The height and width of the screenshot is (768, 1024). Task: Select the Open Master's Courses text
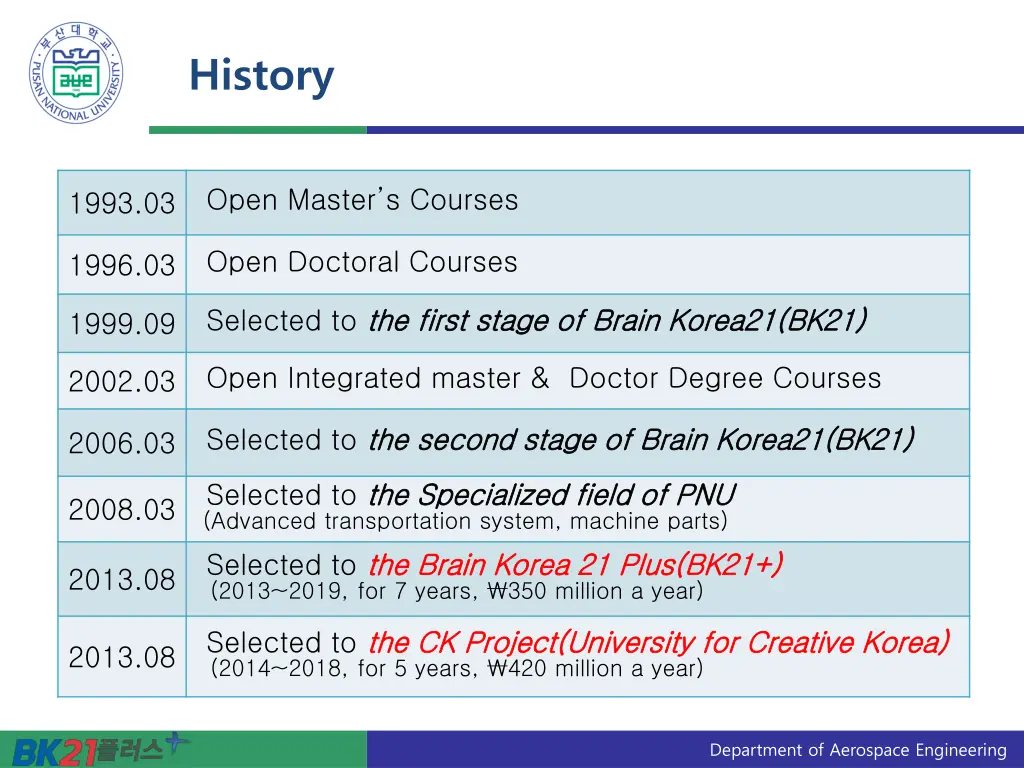click(x=362, y=200)
